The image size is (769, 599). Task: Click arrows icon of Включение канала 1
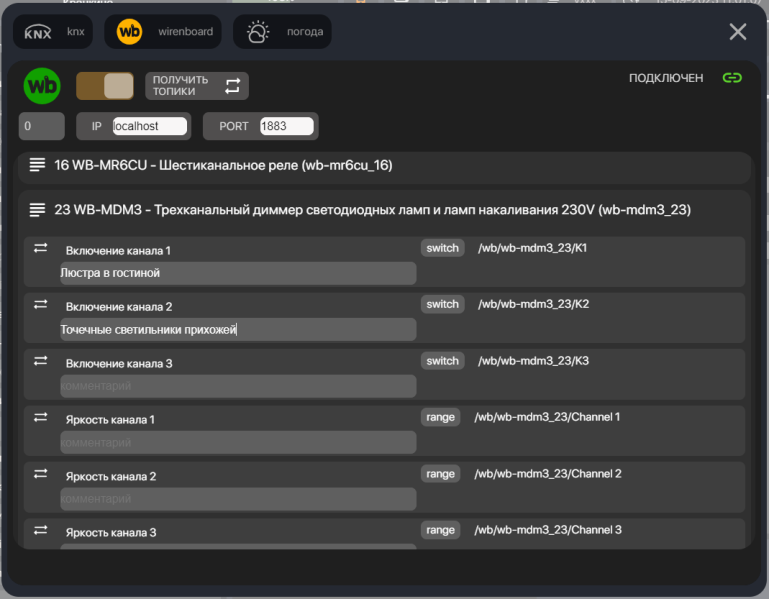pos(41,248)
